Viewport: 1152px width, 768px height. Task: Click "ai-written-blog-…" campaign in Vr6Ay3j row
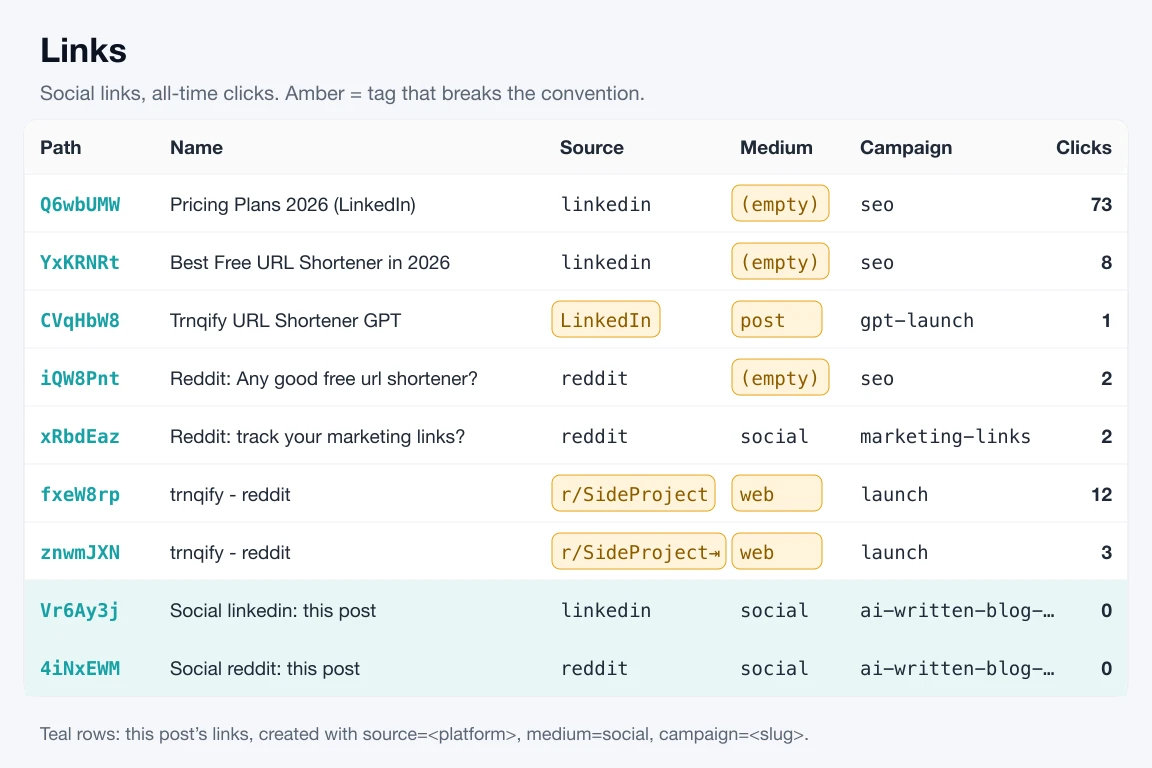coord(957,611)
